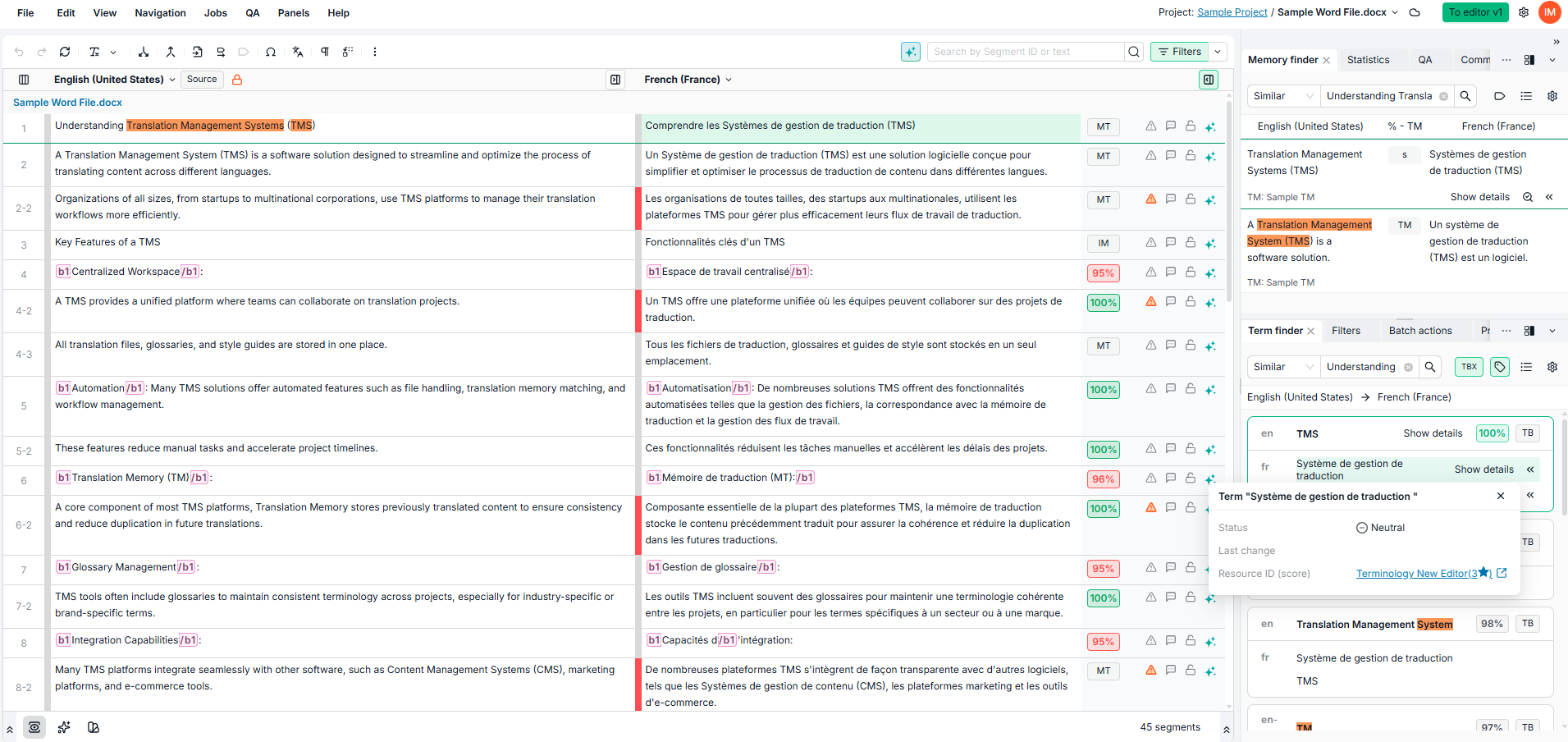The width and height of the screenshot is (1568, 742).
Task: Click the copy source to target icon
Action: [x=198, y=52]
